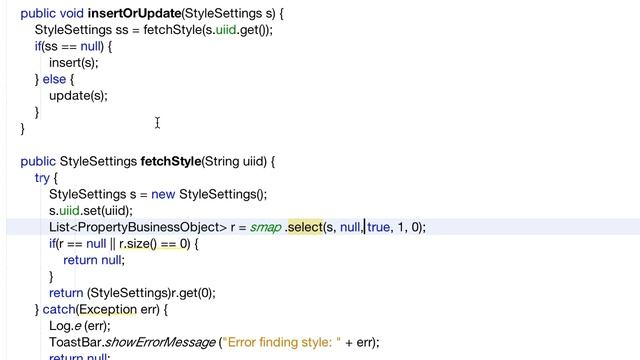The width and height of the screenshot is (640, 360).
Task: Click the return null inside the if block
Action: click(x=94, y=260)
